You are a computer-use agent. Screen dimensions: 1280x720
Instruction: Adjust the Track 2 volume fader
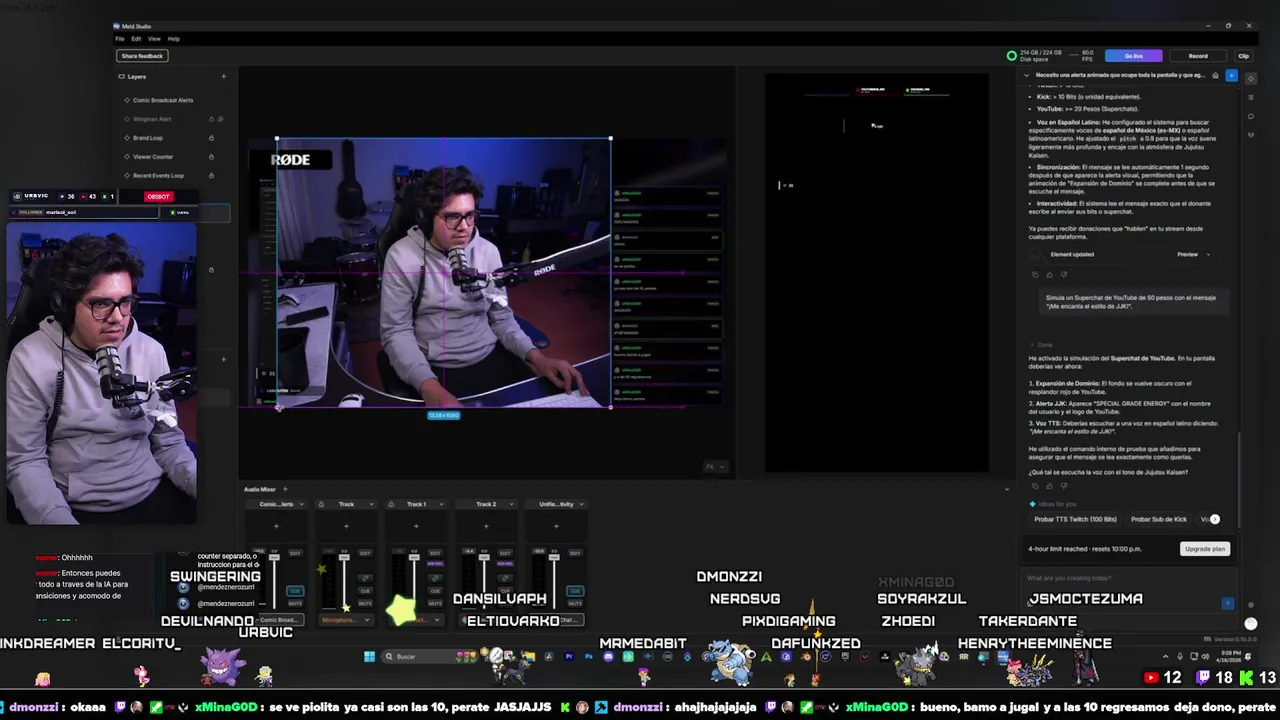tap(484, 557)
